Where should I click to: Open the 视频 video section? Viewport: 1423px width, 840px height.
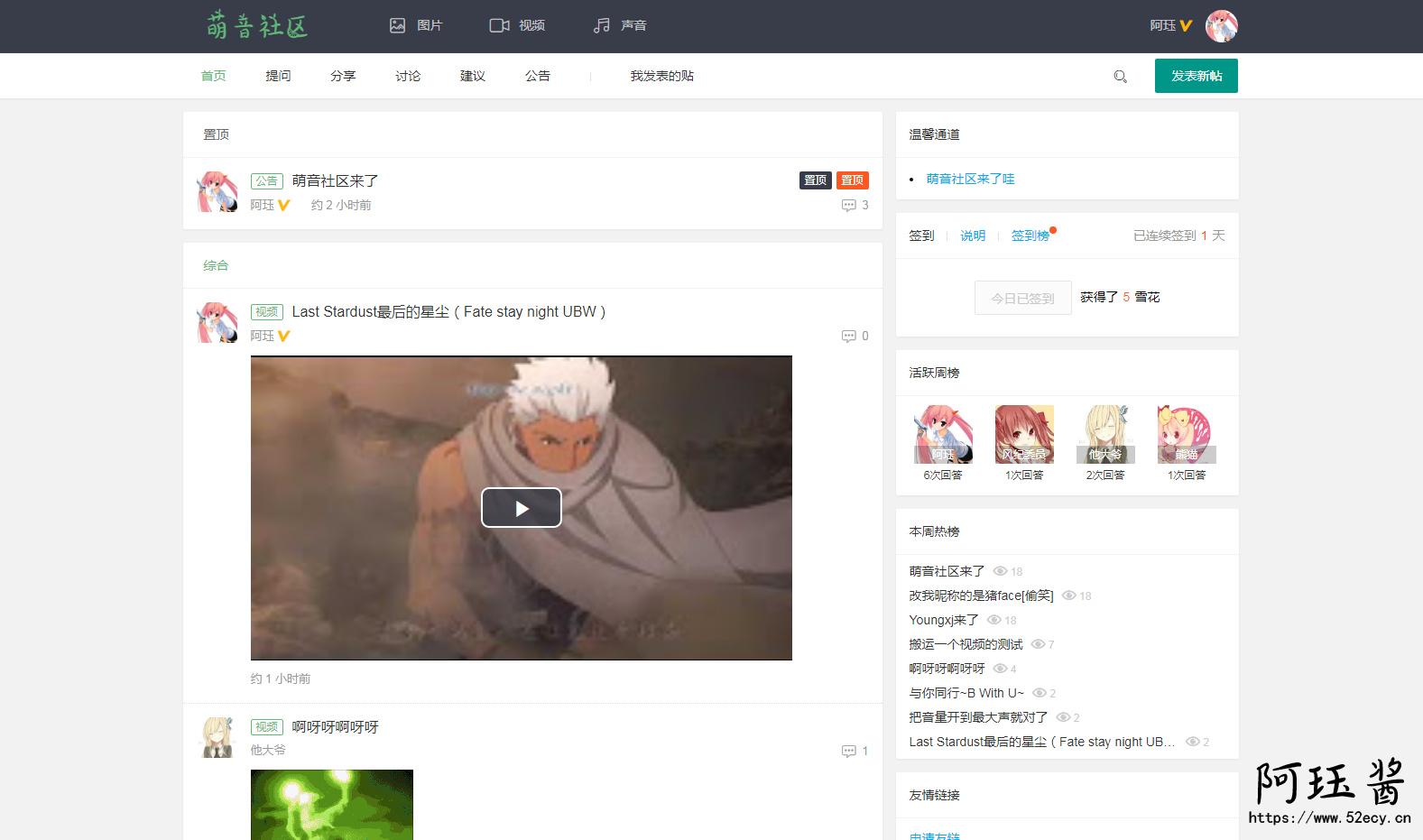(x=517, y=25)
